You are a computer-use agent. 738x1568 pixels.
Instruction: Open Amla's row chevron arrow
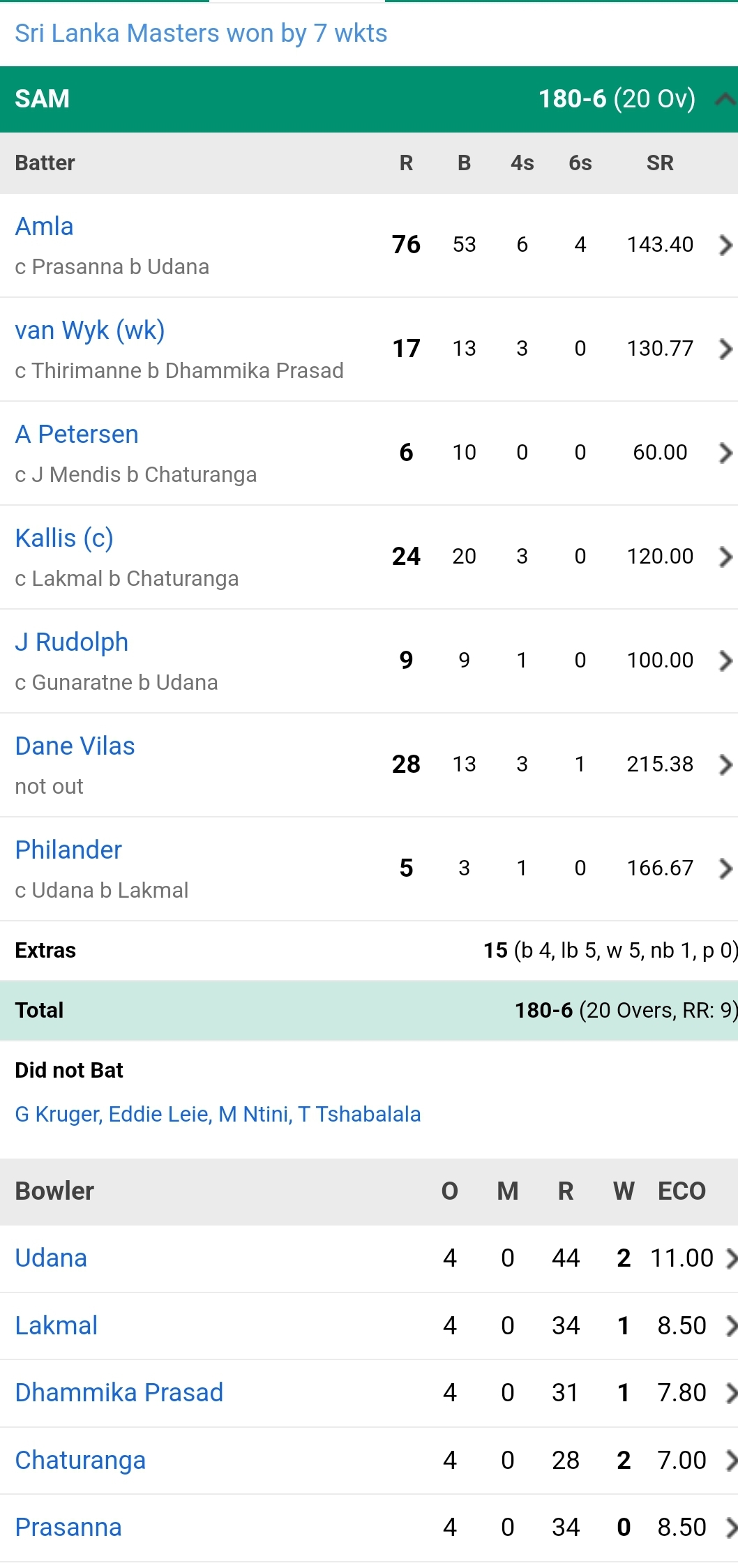coord(725,245)
